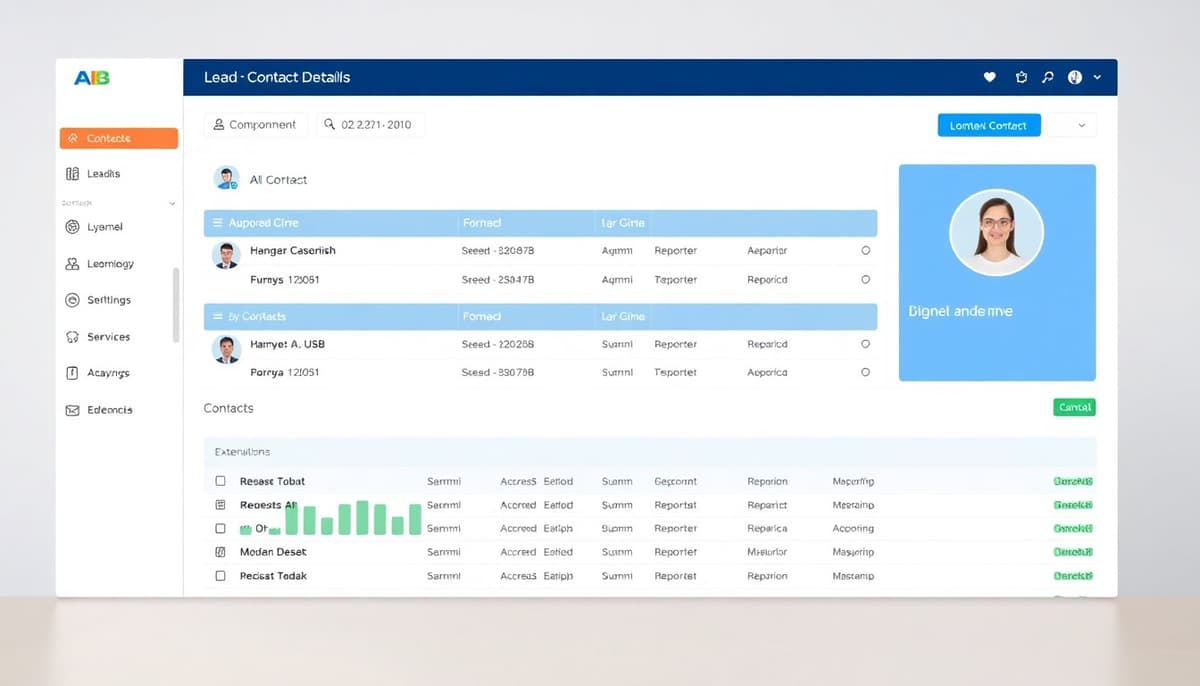
Task: Select the radio button on the Hanger Casorish row
Action: [865, 251]
